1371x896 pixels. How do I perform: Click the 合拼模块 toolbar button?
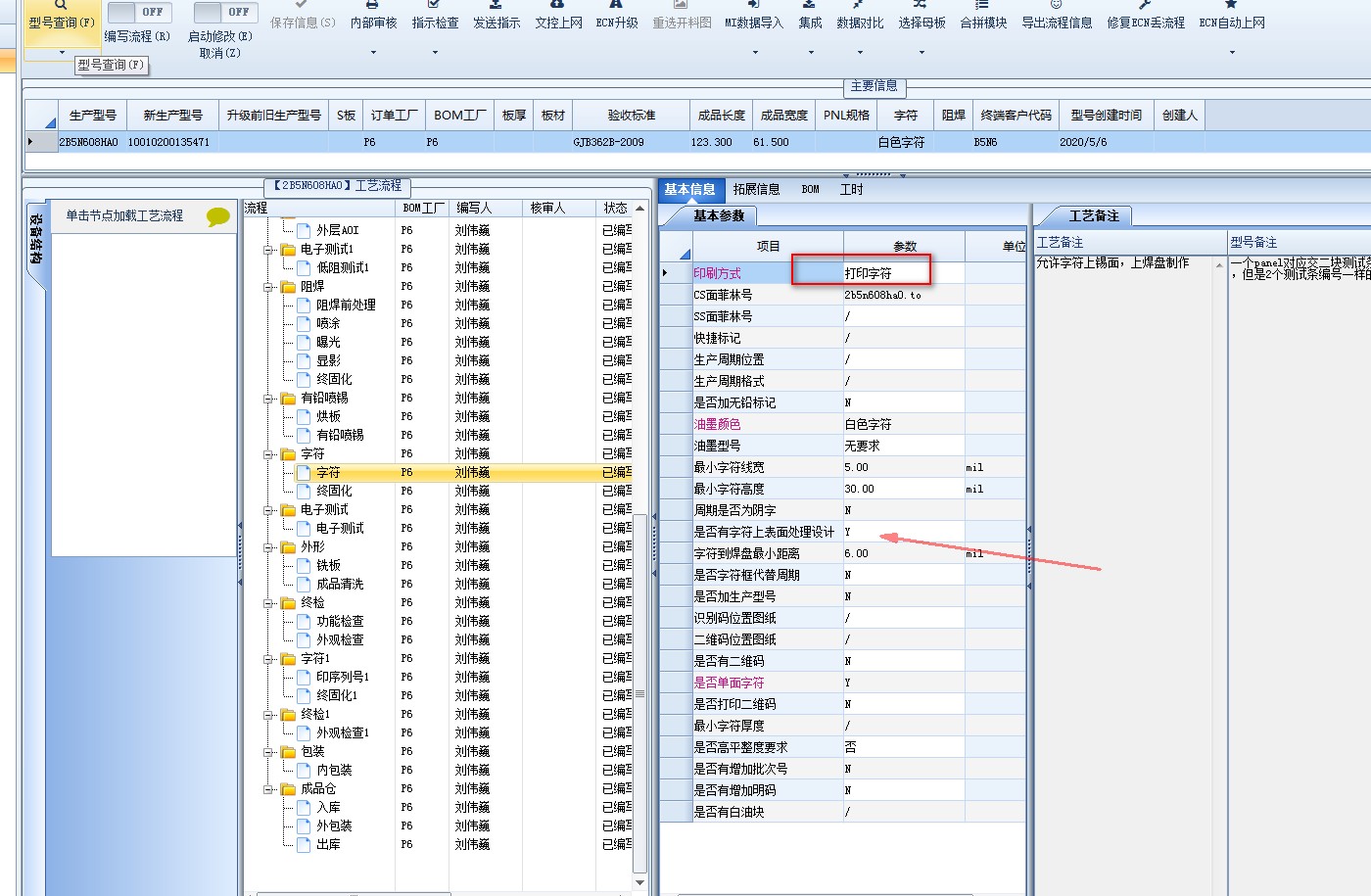click(x=983, y=18)
